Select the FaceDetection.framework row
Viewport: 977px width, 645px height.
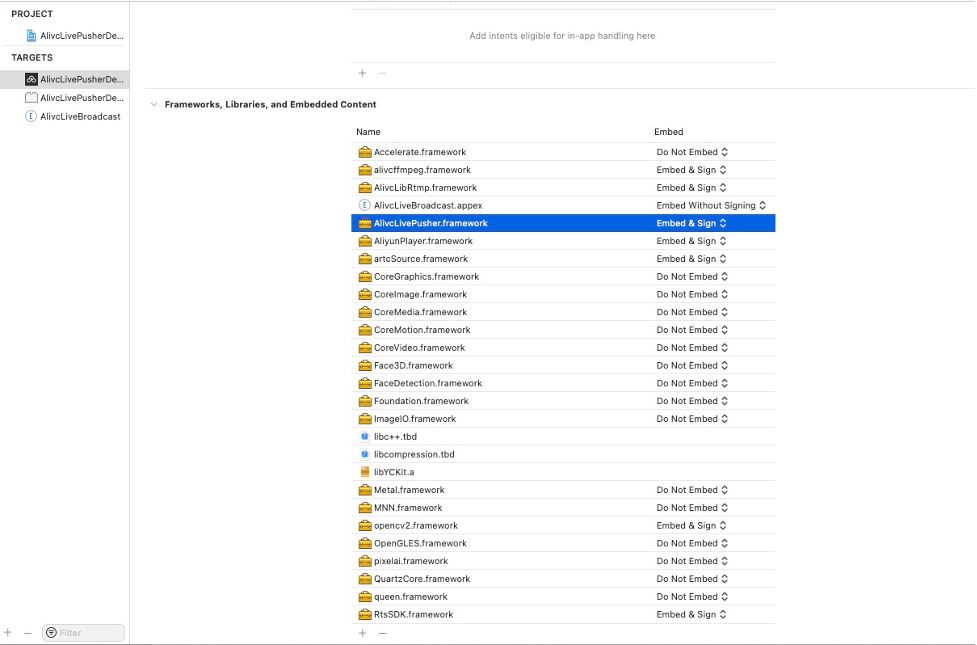563,383
